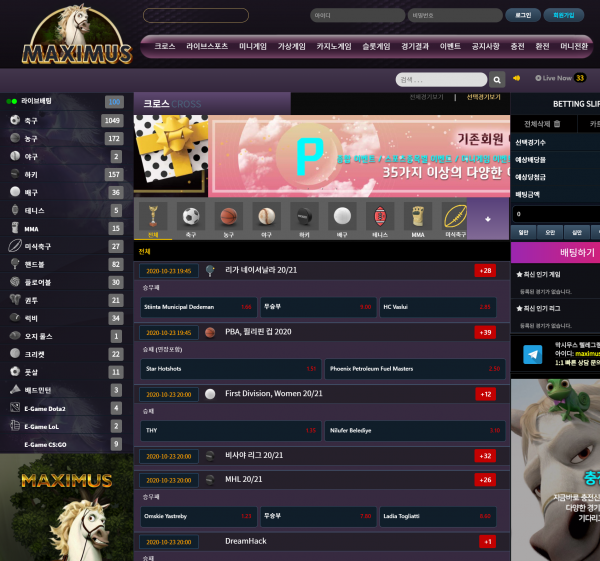
Task: Expand +28 more bets for Liga Nationala
Action: 485,271
